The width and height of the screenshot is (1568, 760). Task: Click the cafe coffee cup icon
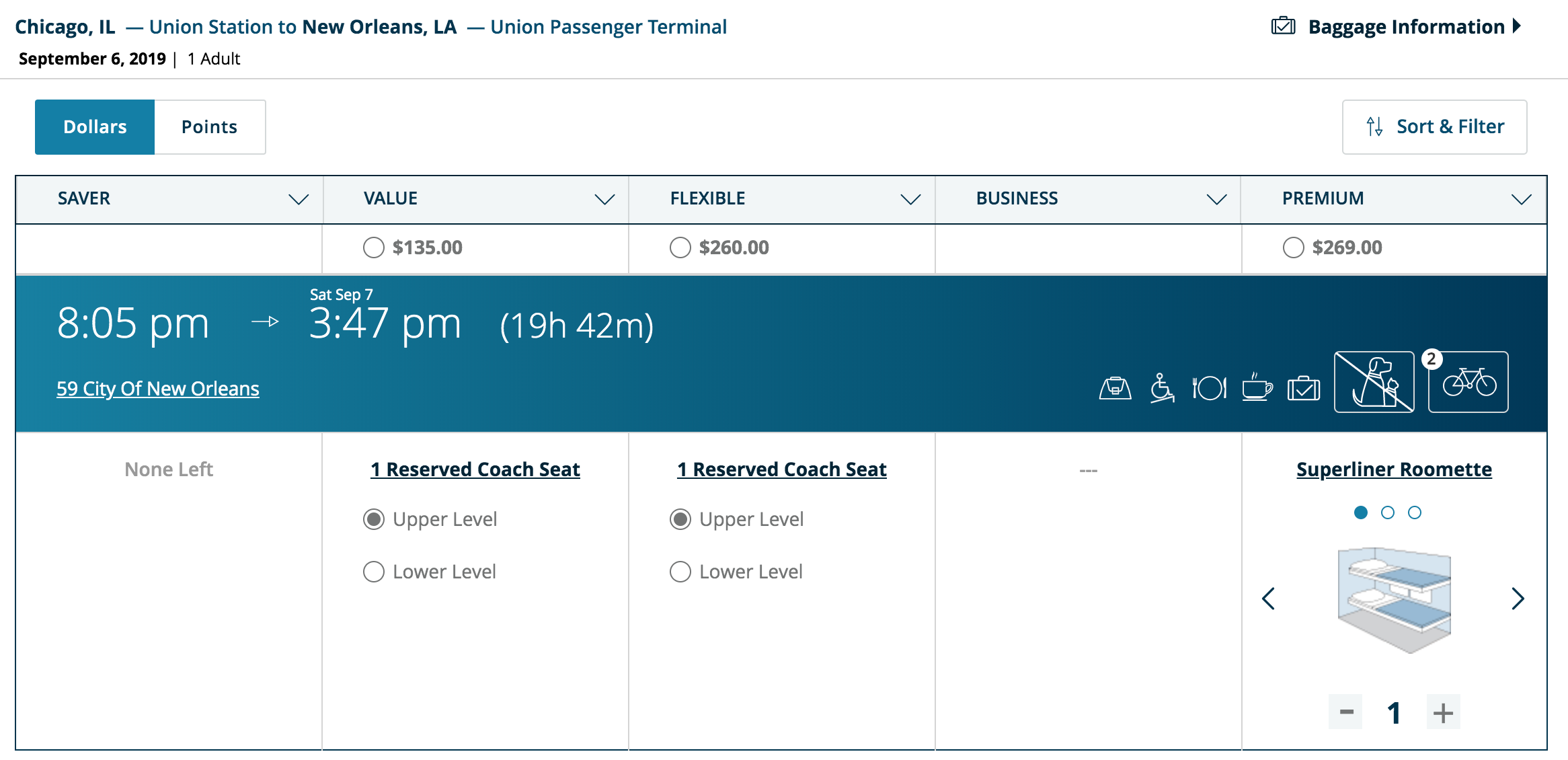coord(1257,388)
